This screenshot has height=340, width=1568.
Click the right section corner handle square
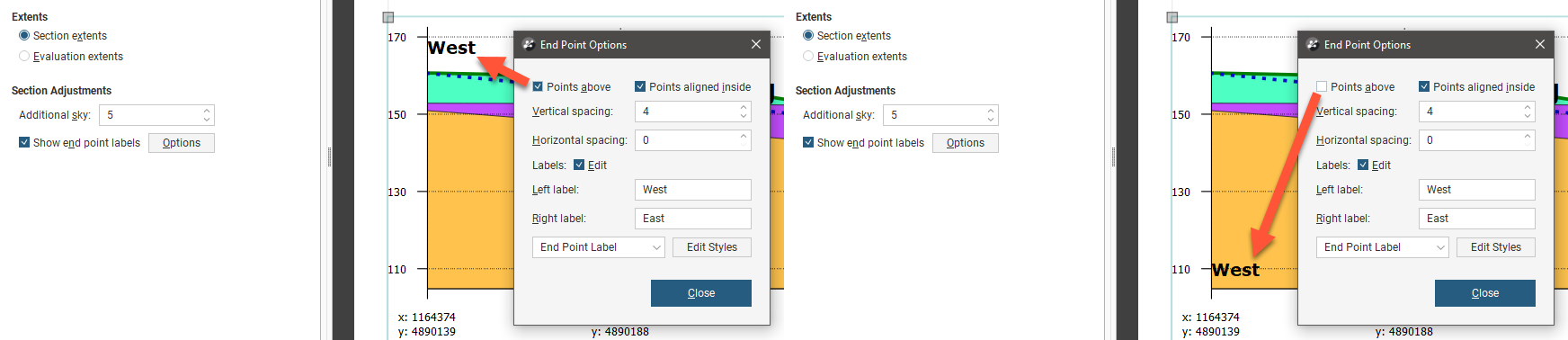1172,17
